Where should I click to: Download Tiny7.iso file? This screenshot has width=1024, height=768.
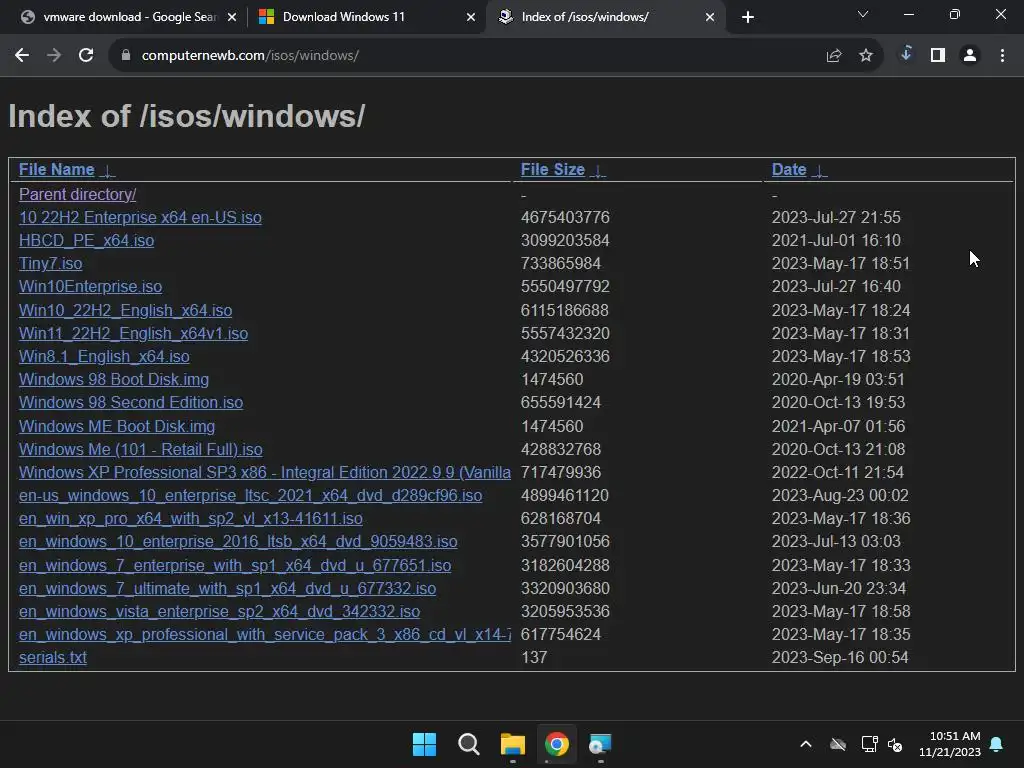click(x=50, y=263)
